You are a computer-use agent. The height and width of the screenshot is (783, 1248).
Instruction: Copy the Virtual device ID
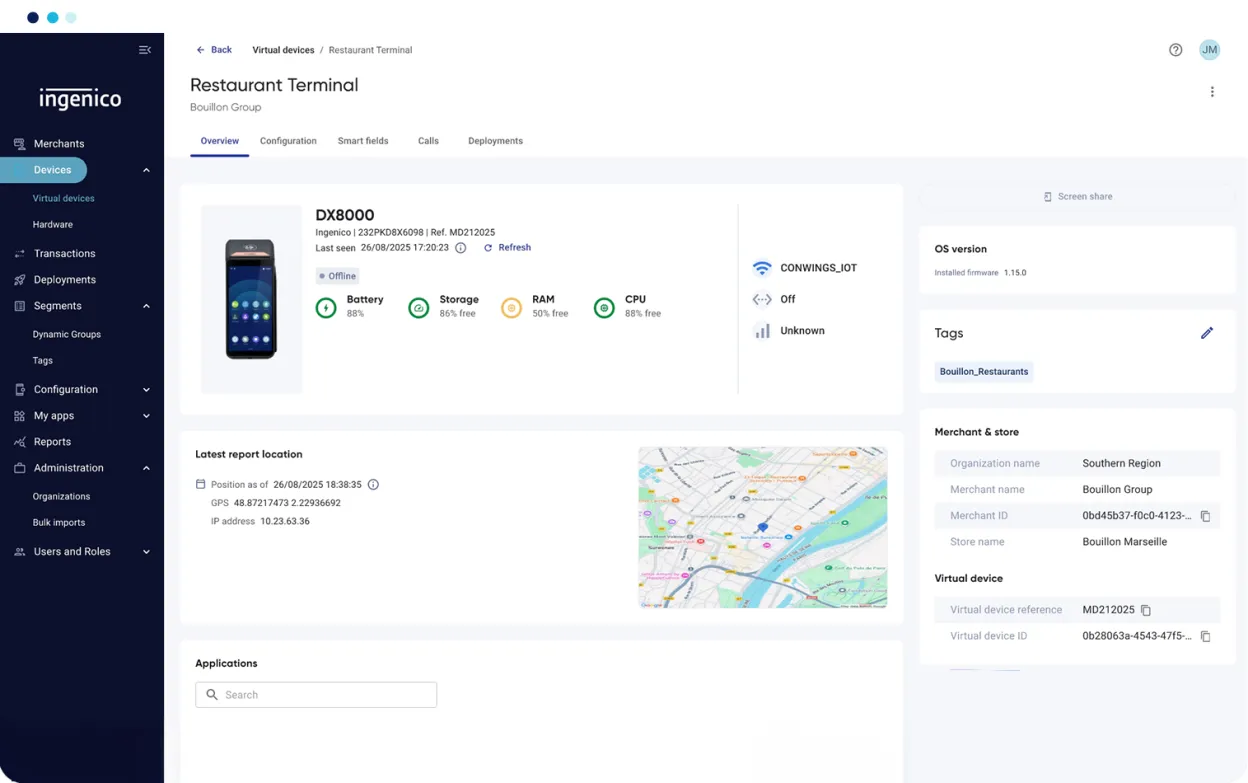point(1205,636)
